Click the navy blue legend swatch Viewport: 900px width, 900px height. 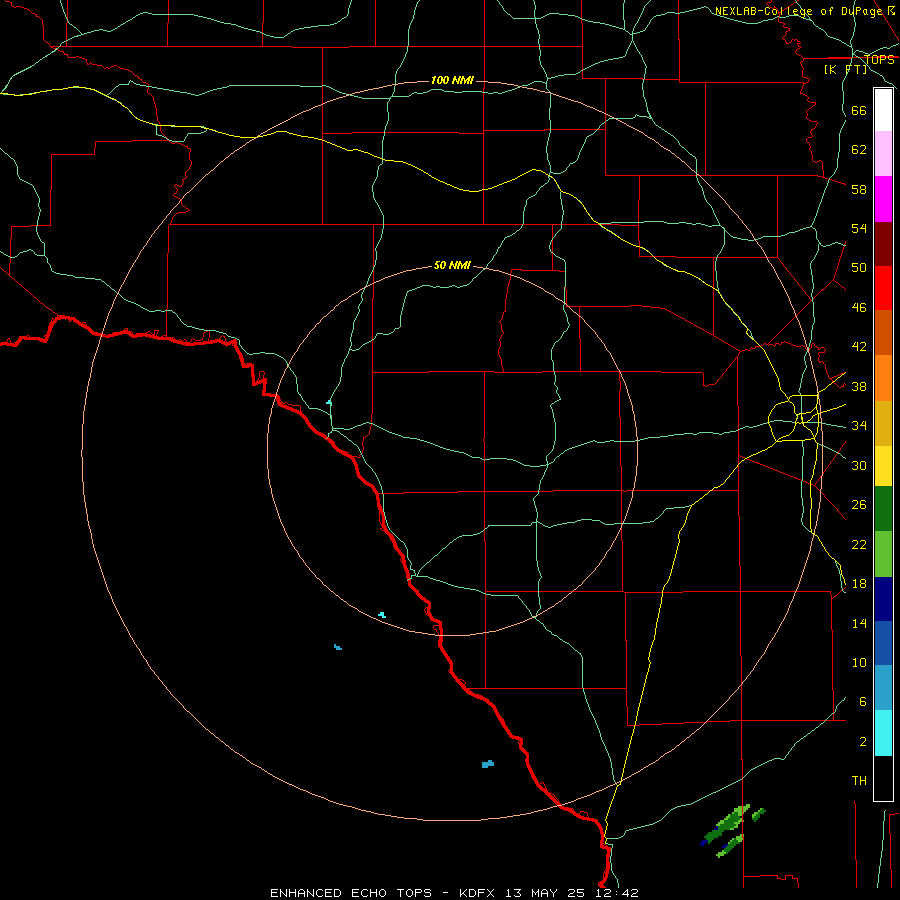coord(883,599)
